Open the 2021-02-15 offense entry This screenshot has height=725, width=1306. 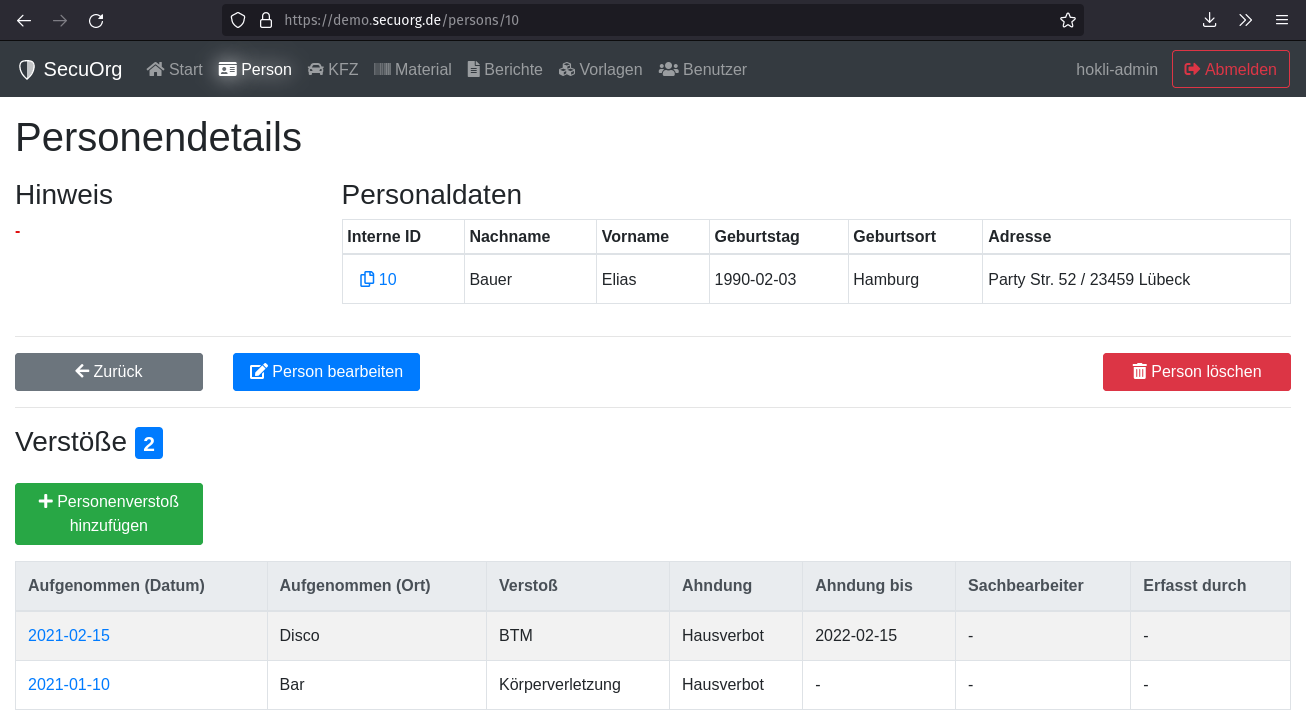[x=69, y=635]
